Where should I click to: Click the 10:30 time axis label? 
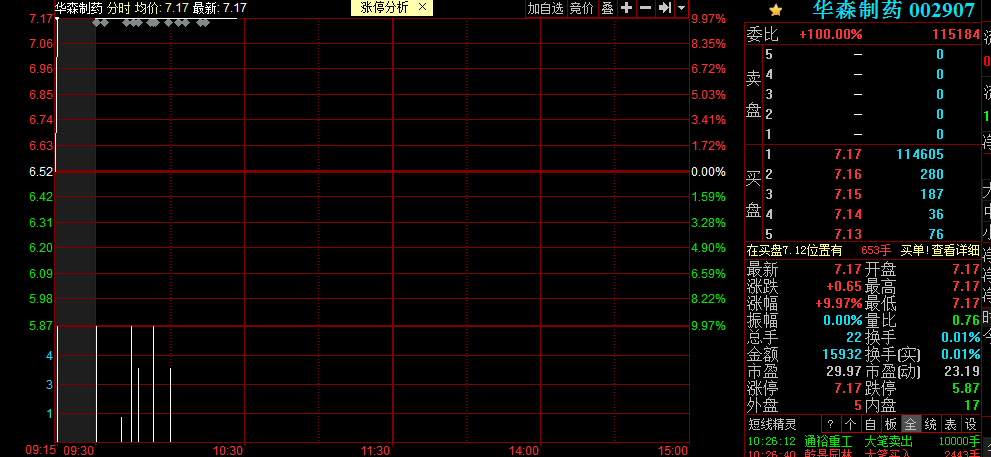point(228,451)
